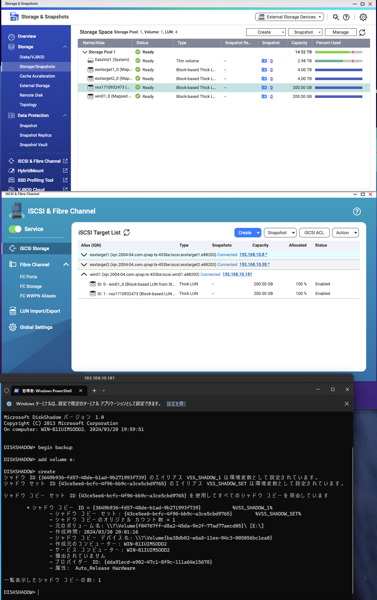The height and width of the screenshot is (600, 377).
Task: Click the iSCSI ACL button
Action: 314,233
